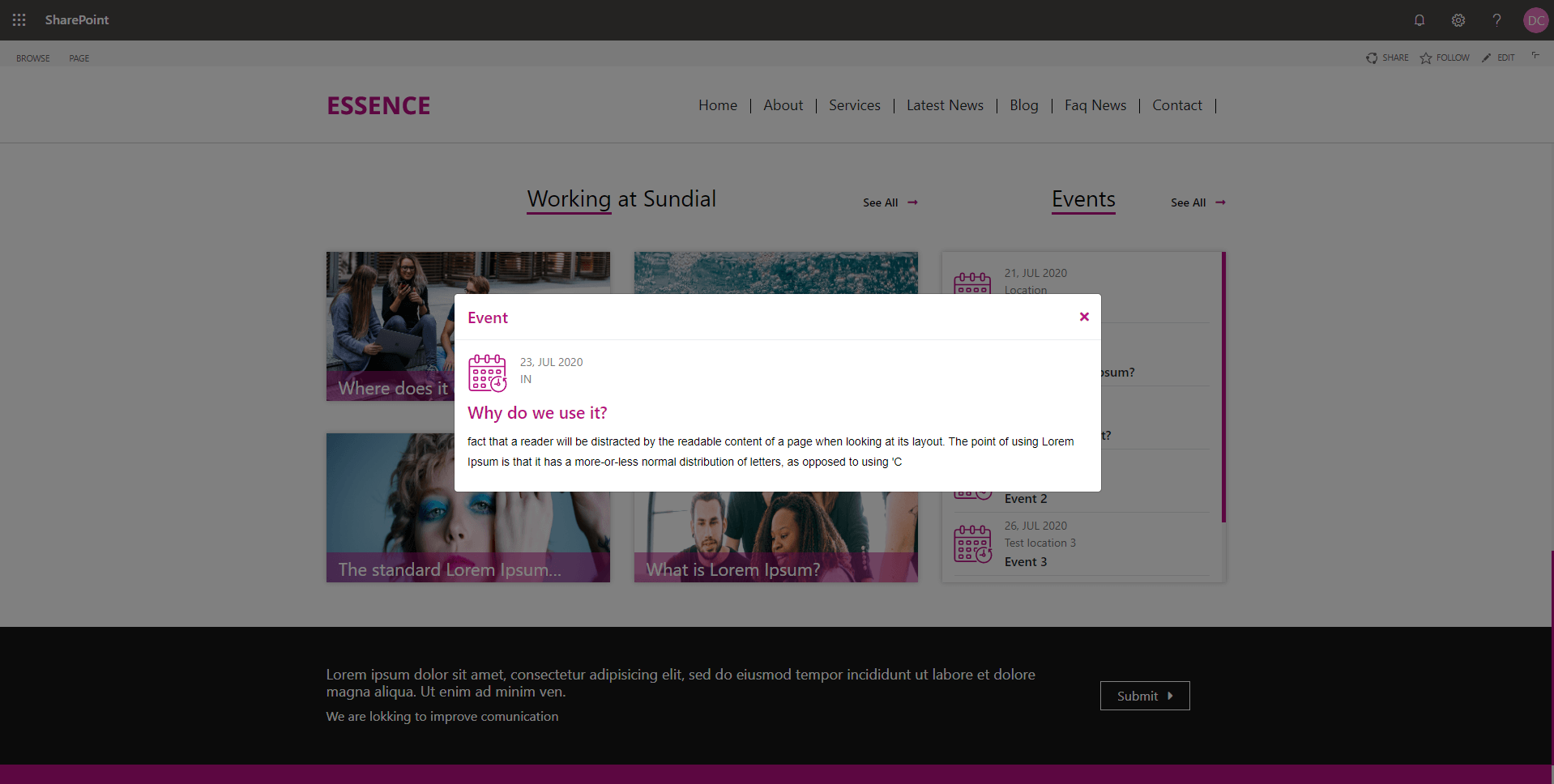
Task: Go to the ESSENCE logo home
Action: [378, 105]
